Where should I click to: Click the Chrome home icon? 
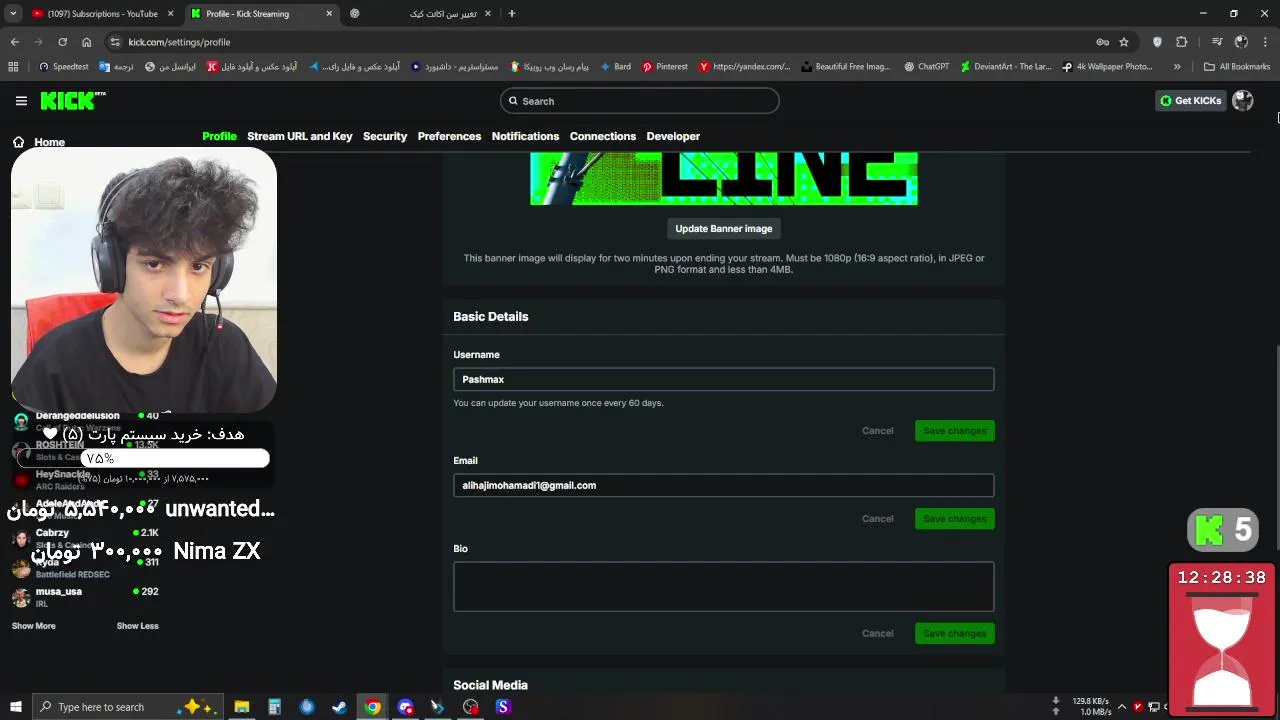click(86, 42)
